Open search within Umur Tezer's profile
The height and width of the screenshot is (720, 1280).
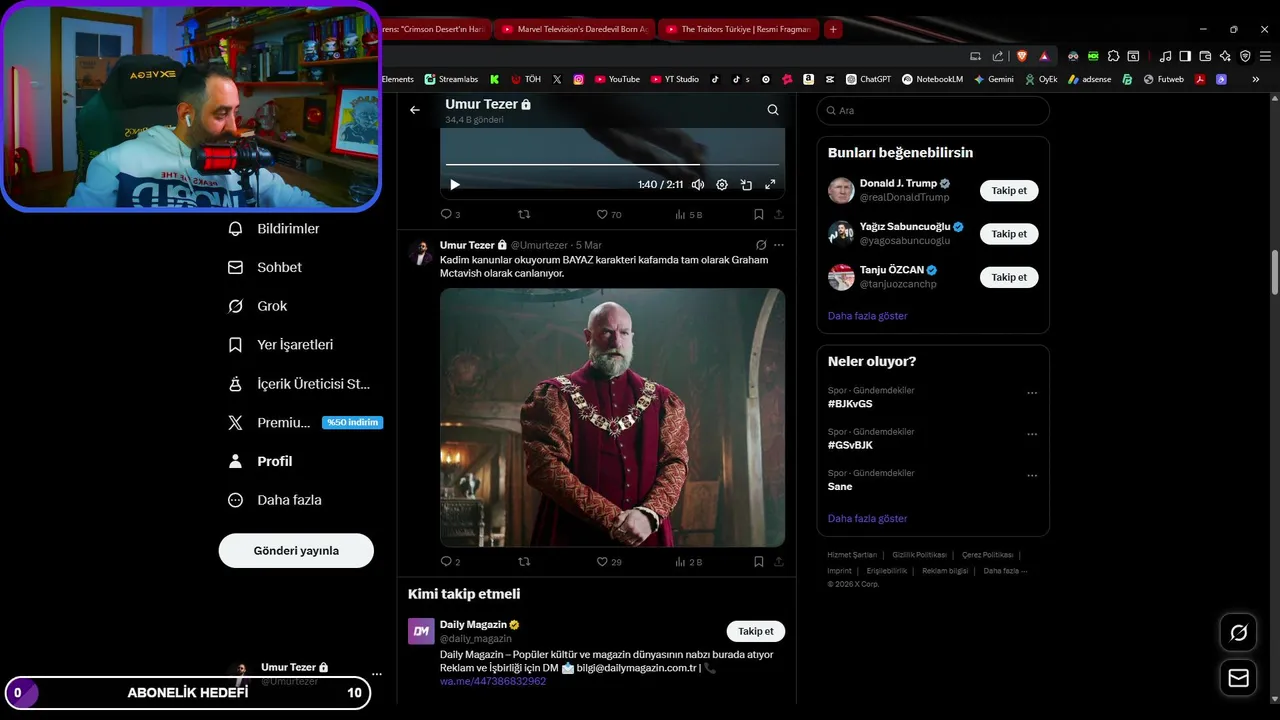coord(773,110)
